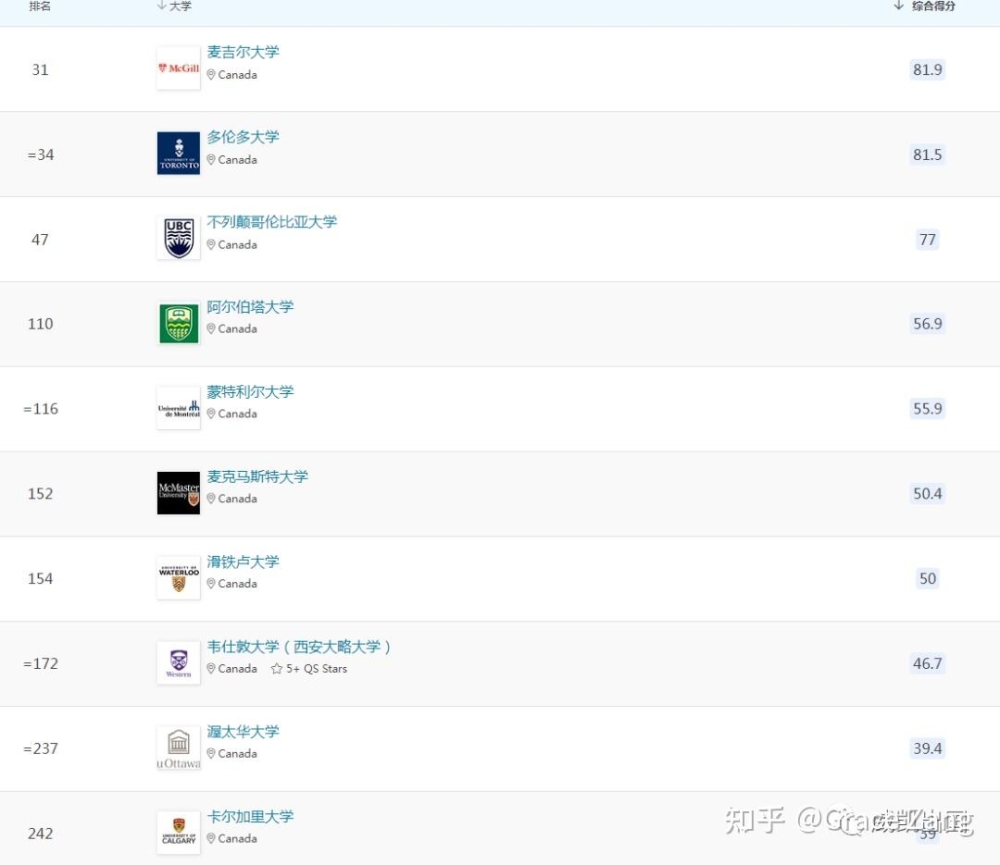Open the UBC crest logo
This screenshot has width=1000, height=865.
point(179,238)
